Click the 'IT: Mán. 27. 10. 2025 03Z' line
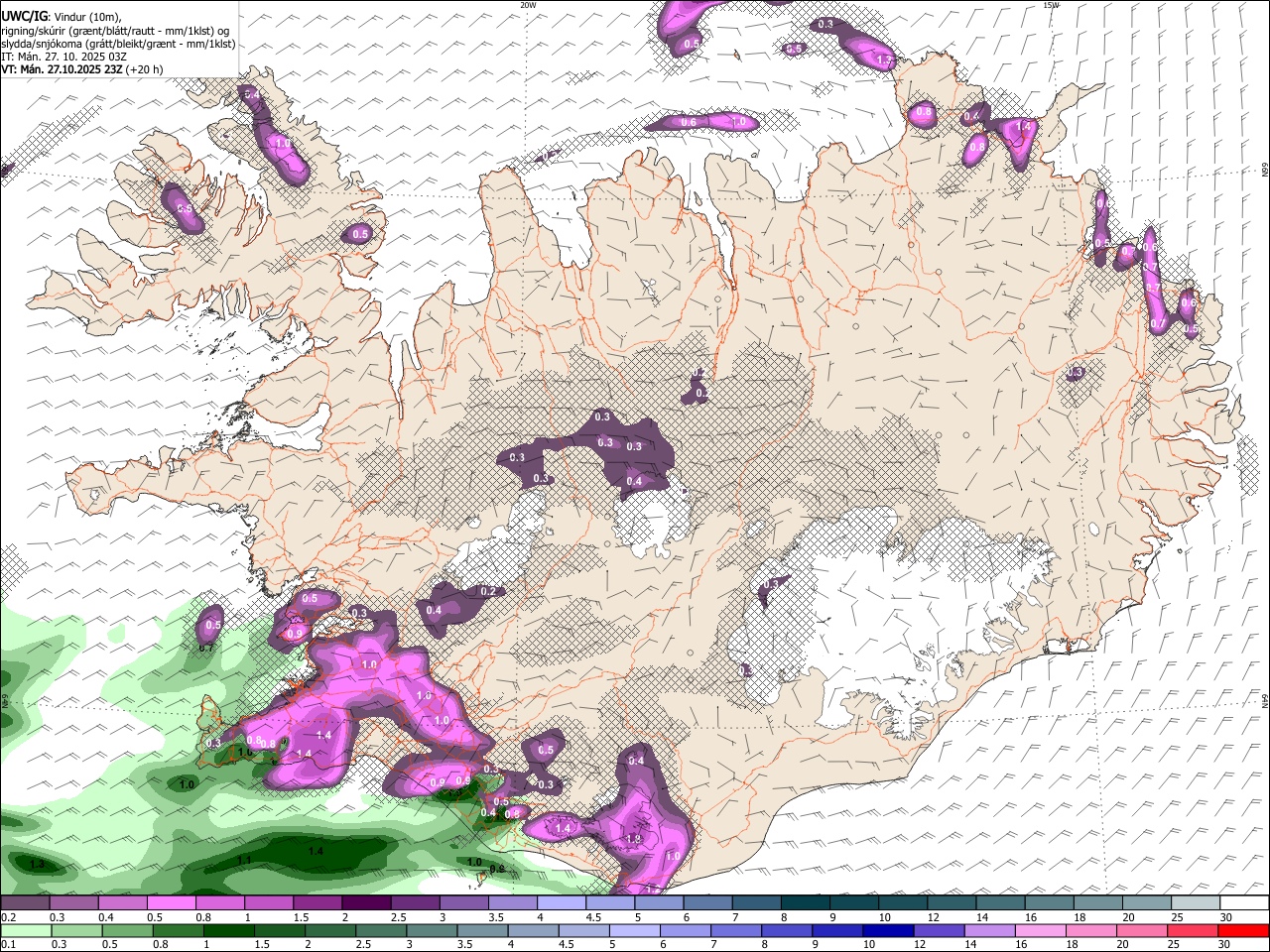The width and height of the screenshot is (1270, 952). click(64, 57)
